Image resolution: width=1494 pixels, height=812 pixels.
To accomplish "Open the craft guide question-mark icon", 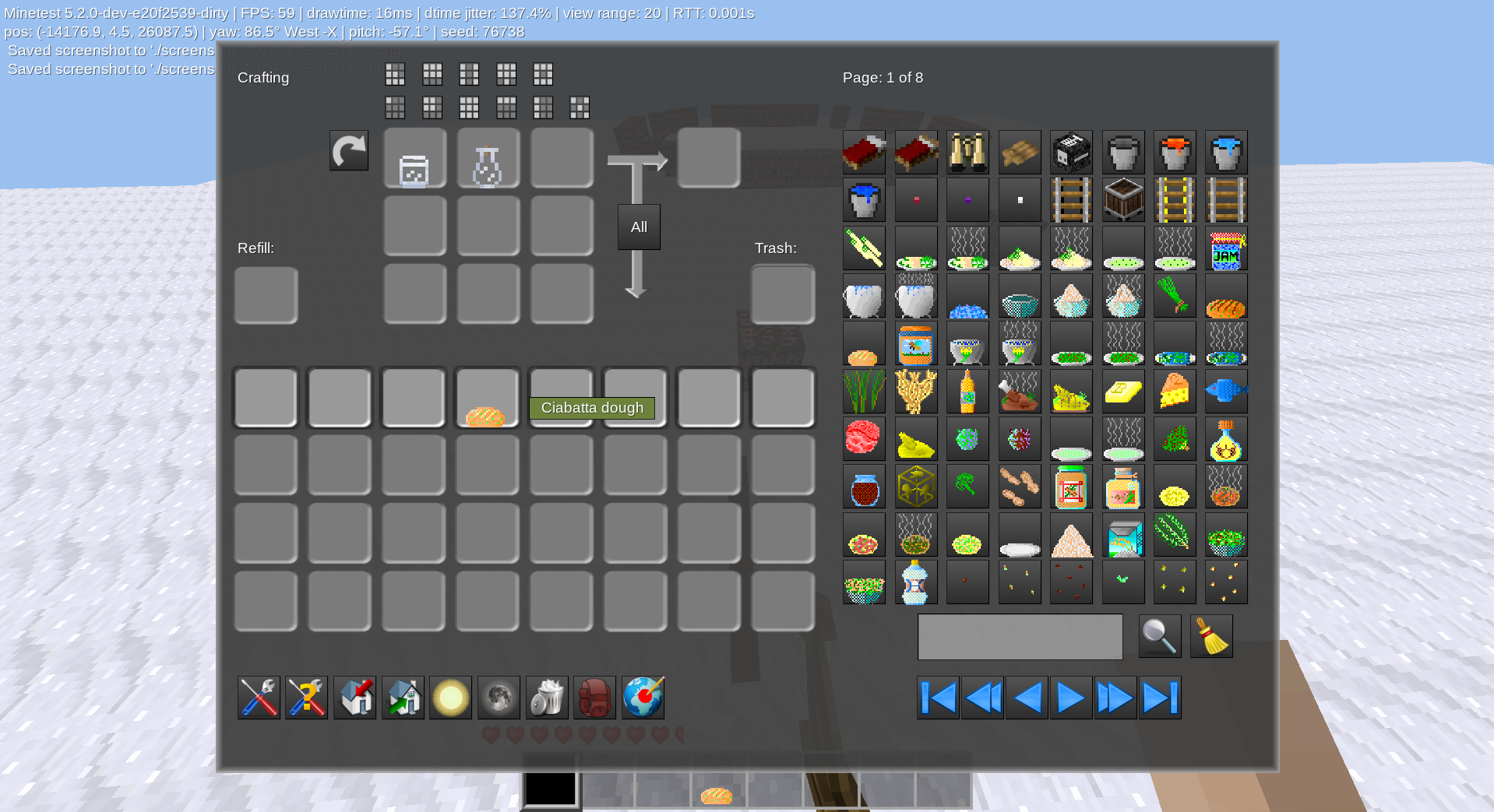I will 307,698.
